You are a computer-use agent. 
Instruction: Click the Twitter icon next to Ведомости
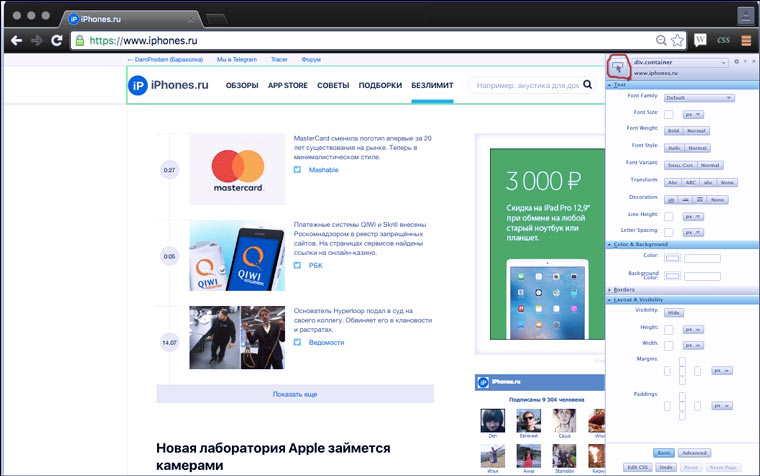[297, 342]
